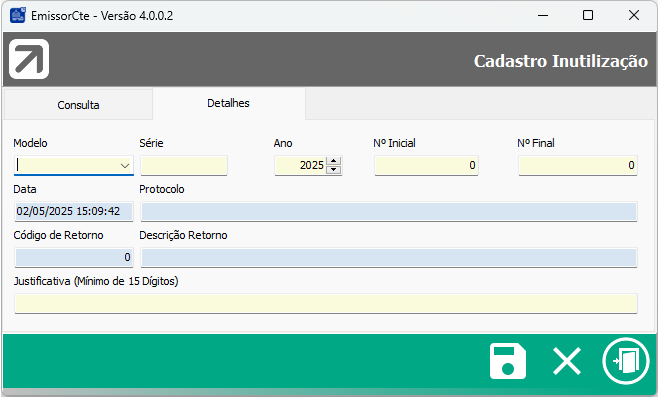Switch to the Consulta tab
This screenshot has height=397, width=658.
click(x=78, y=104)
